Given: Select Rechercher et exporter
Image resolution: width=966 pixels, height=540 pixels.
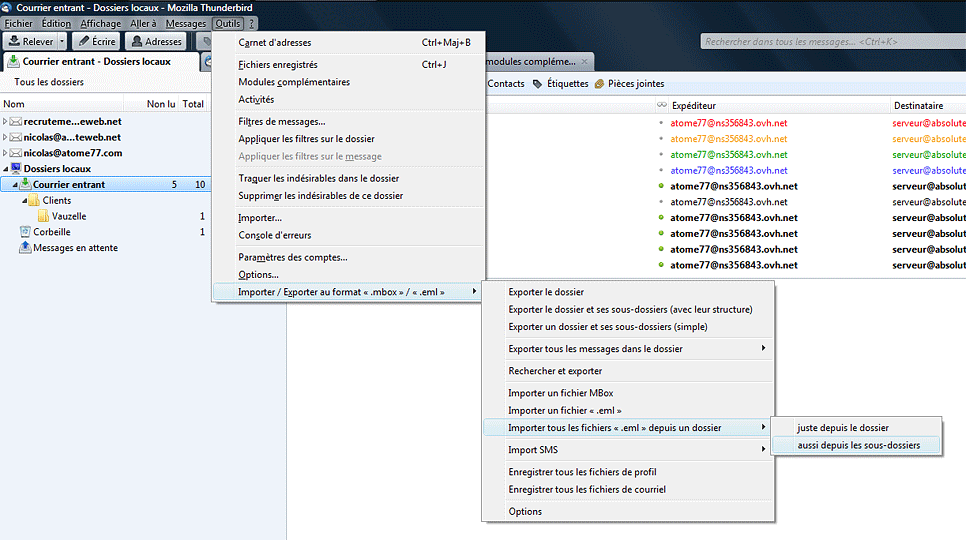Looking at the screenshot, I should [628, 371].
